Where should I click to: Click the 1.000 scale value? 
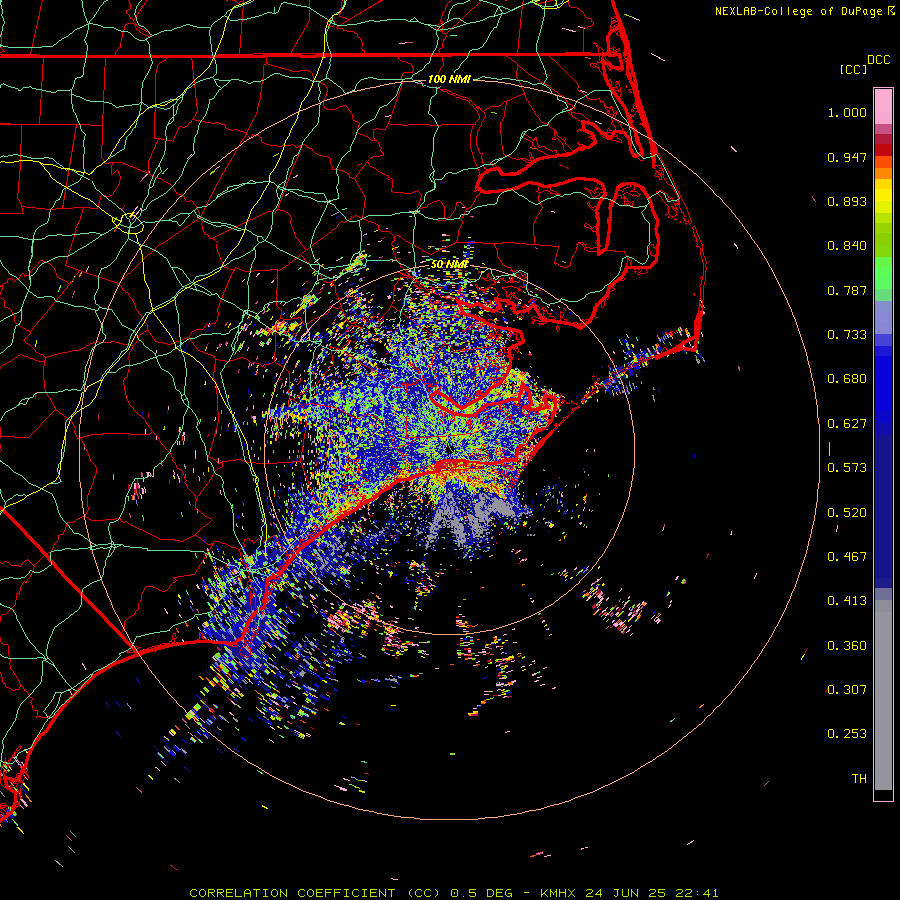pyautogui.click(x=847, y=112)
